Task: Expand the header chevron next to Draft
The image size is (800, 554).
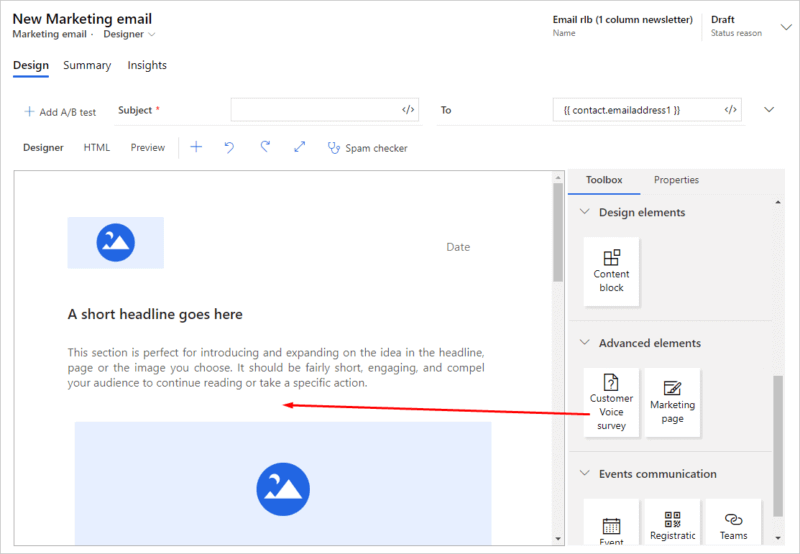Action: point(785,27)
